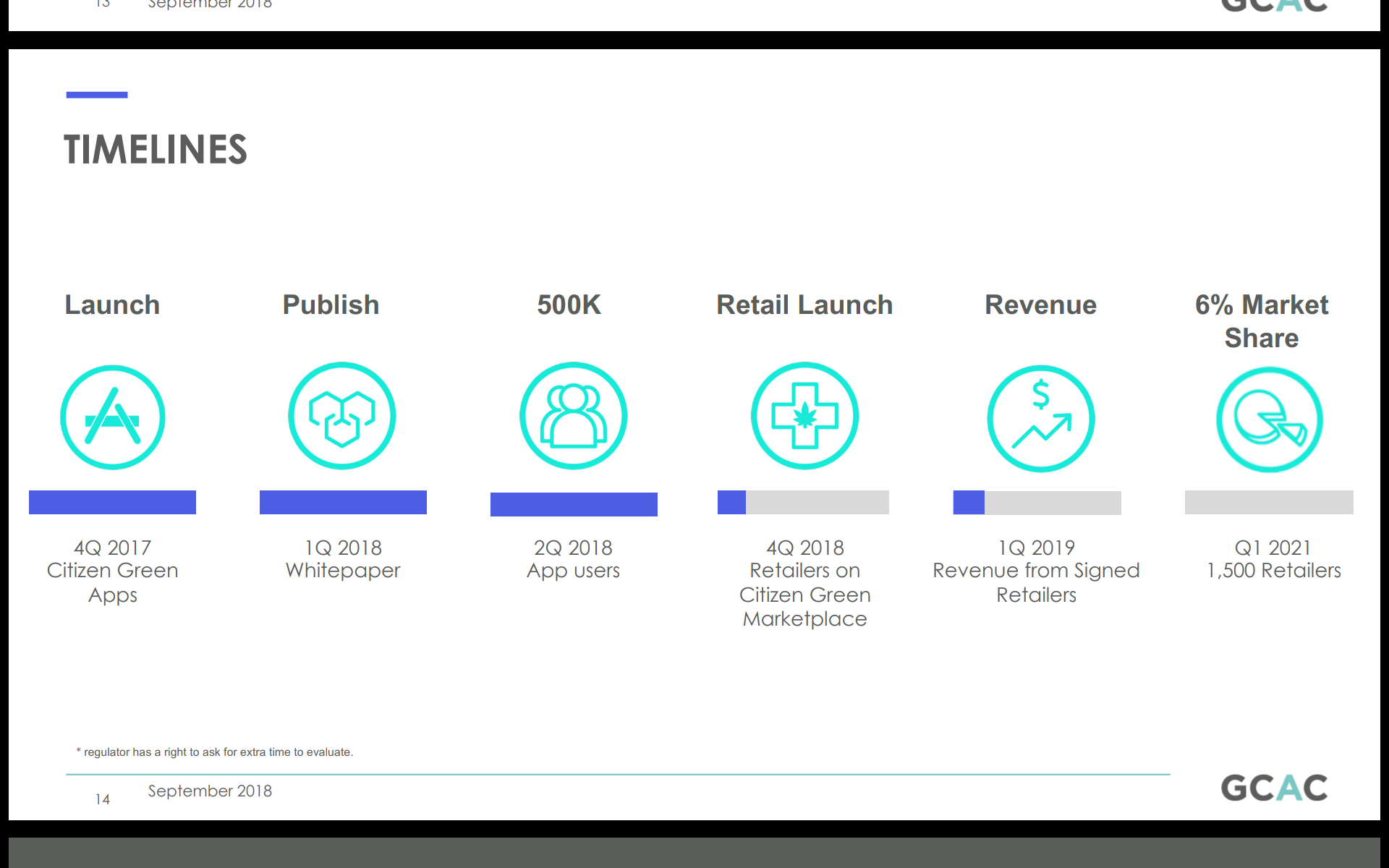Click the hexagon whitepaper Publish icon

pyautogui.click(x=342, y=416)
